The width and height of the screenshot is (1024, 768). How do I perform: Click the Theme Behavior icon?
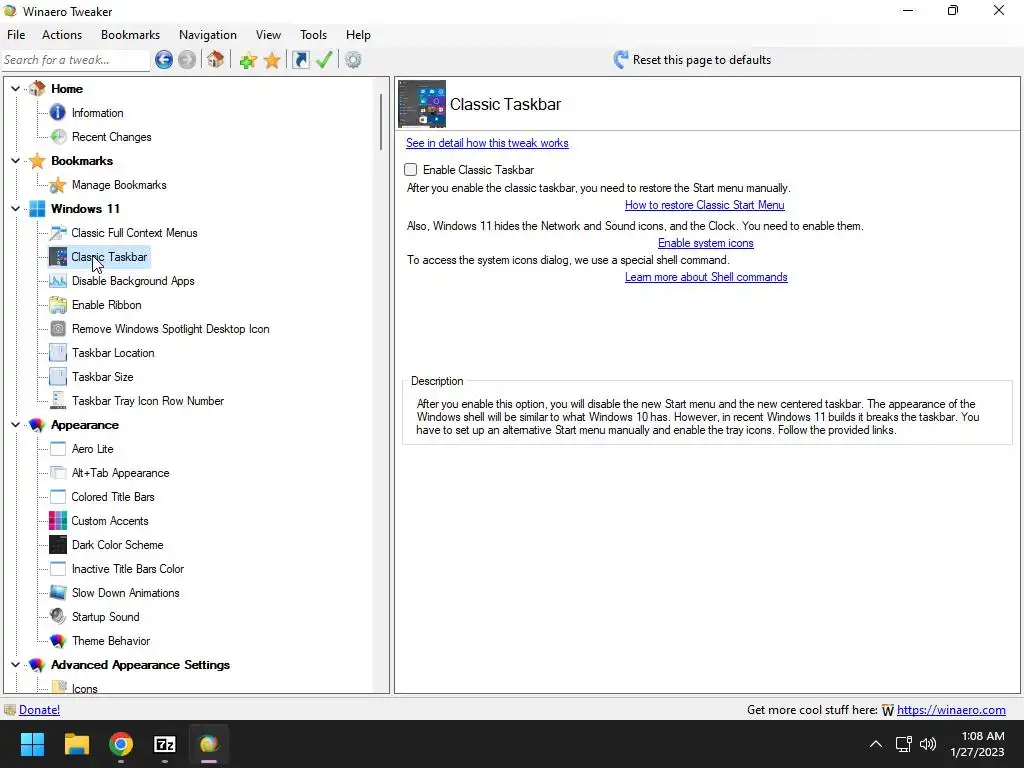tap(57, 641)
